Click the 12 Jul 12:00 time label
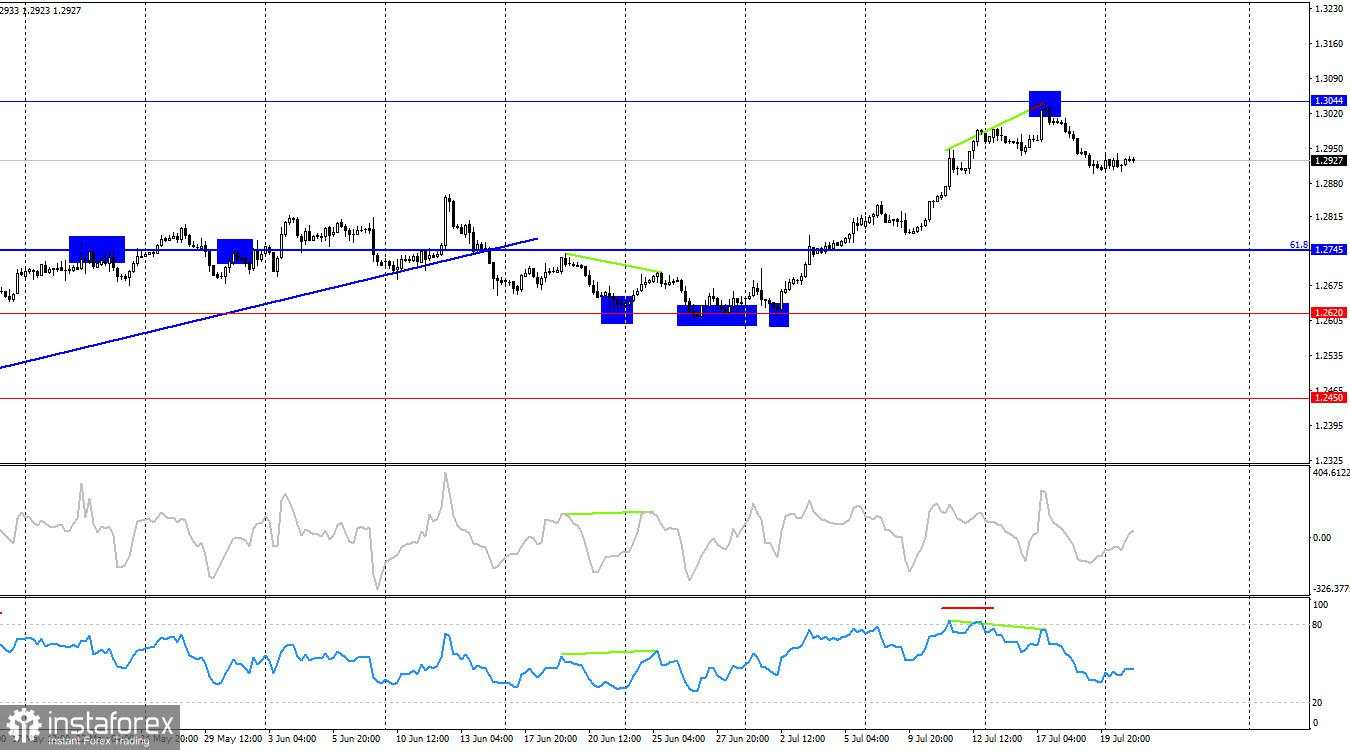 tap(997, 739)
